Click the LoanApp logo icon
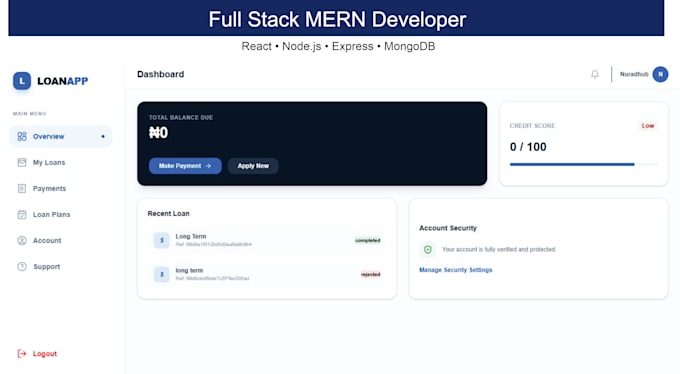The image size is (680, 374). [22, 81]
